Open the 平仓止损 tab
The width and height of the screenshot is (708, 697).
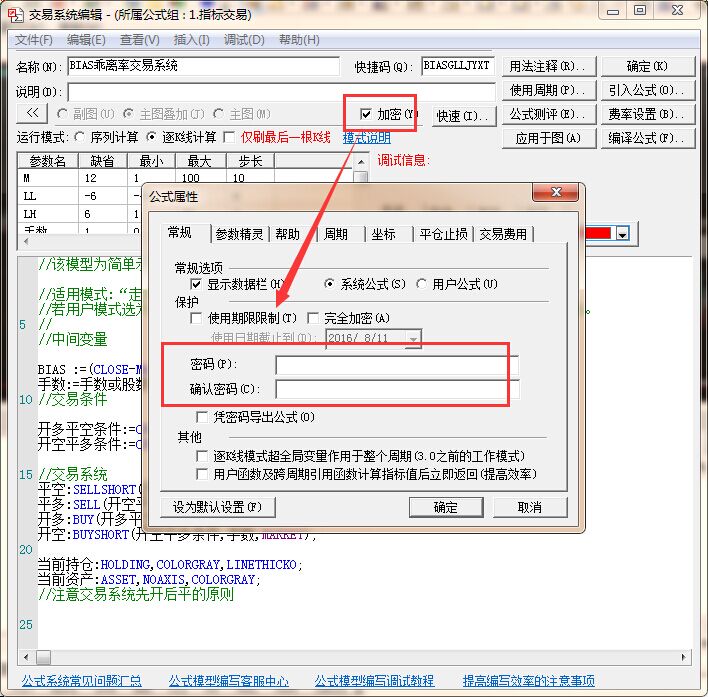click(443, 234)
